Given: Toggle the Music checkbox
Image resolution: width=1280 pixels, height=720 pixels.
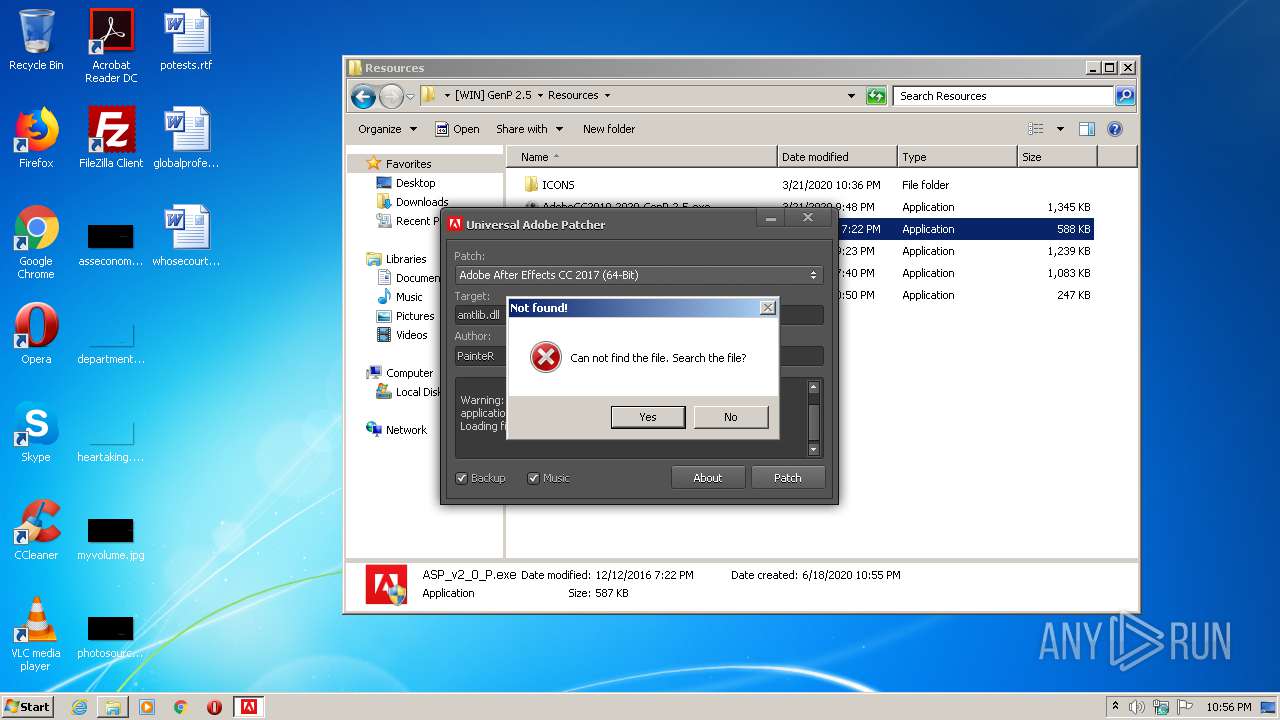Looking at the screenshot, I should (534, 478).
